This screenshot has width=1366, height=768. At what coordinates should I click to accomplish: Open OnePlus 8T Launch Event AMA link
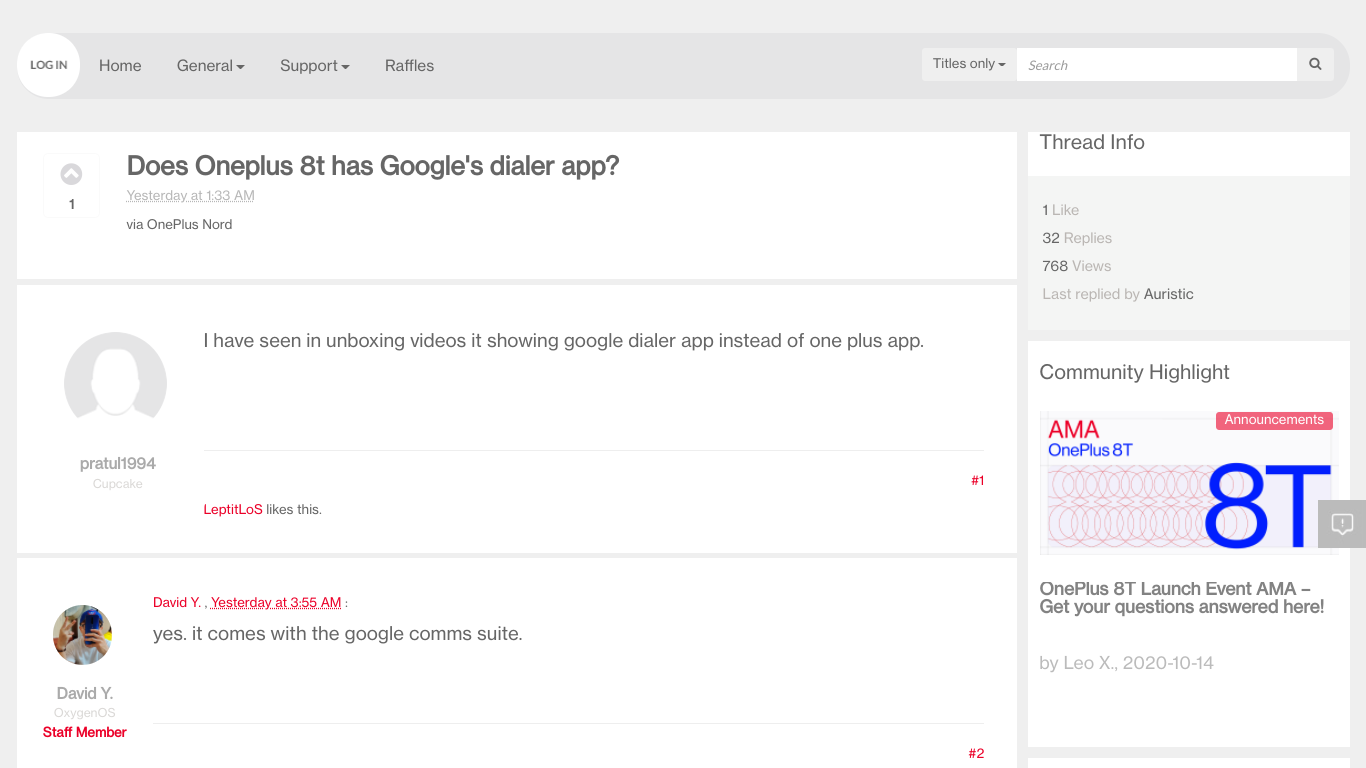1182,598
